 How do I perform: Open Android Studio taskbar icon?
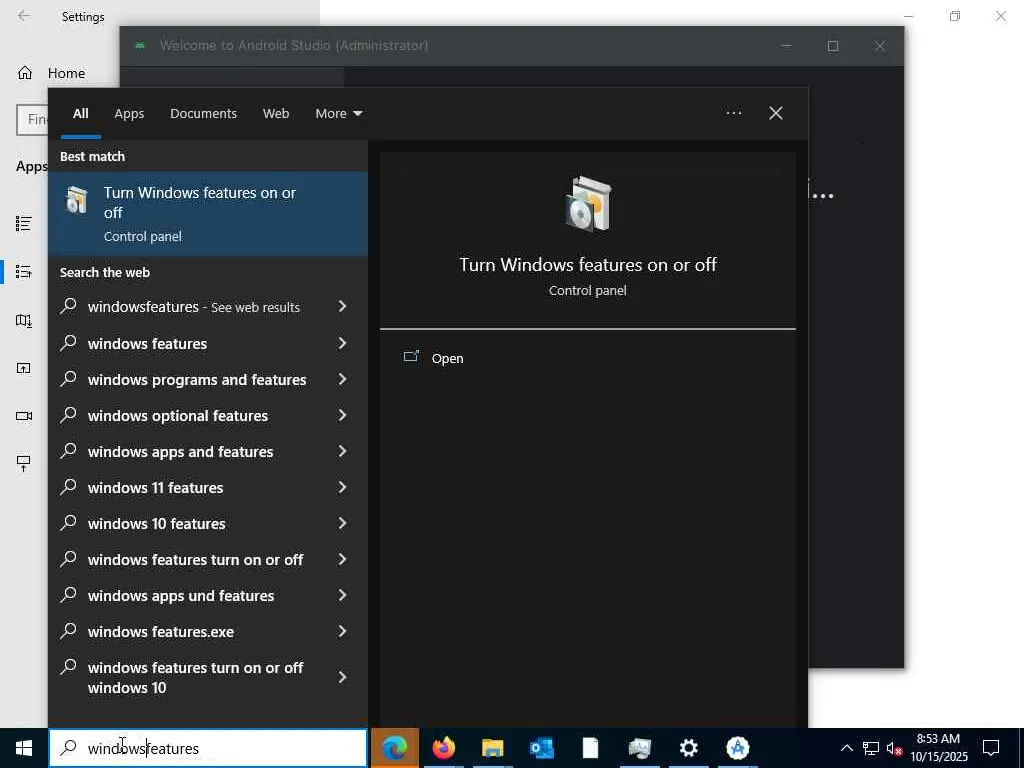[737, 748]
